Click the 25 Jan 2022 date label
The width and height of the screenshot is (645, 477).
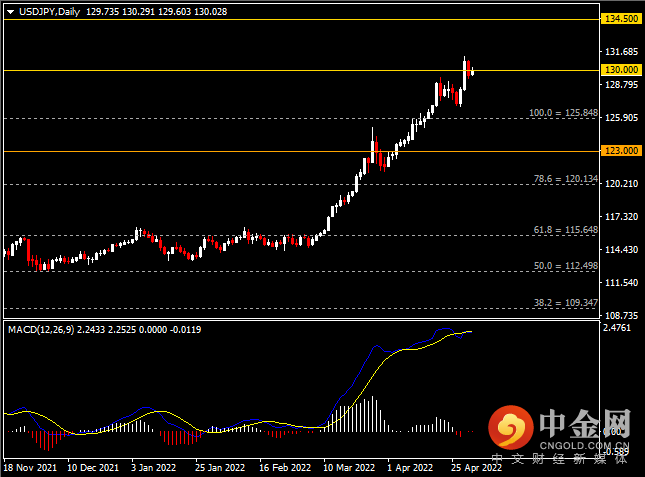click(220, 468)
